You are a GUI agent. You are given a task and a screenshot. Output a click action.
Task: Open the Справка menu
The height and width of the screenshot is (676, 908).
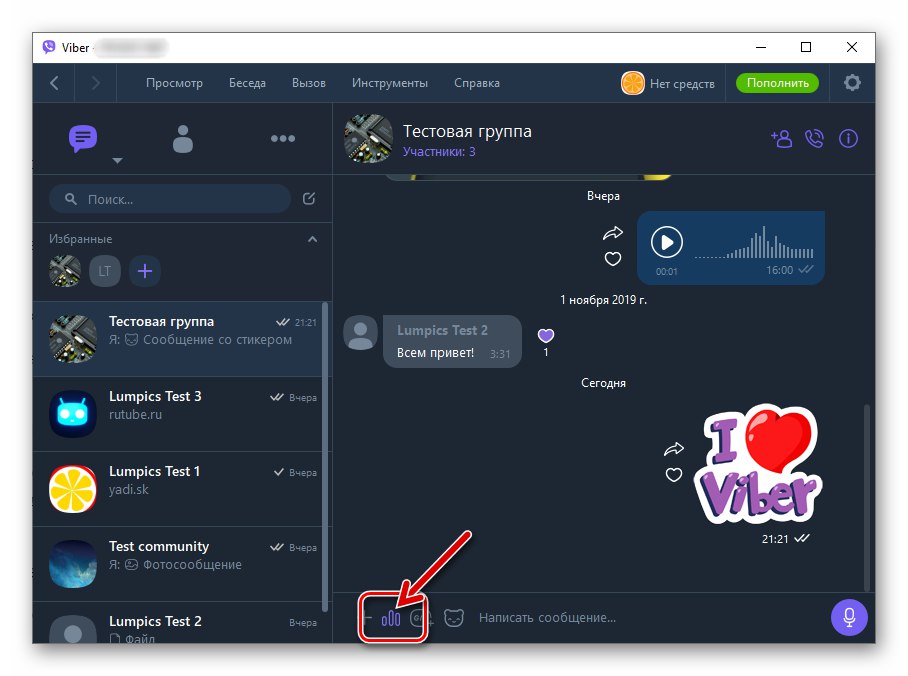pyautogui.click(x=477, y=83)
